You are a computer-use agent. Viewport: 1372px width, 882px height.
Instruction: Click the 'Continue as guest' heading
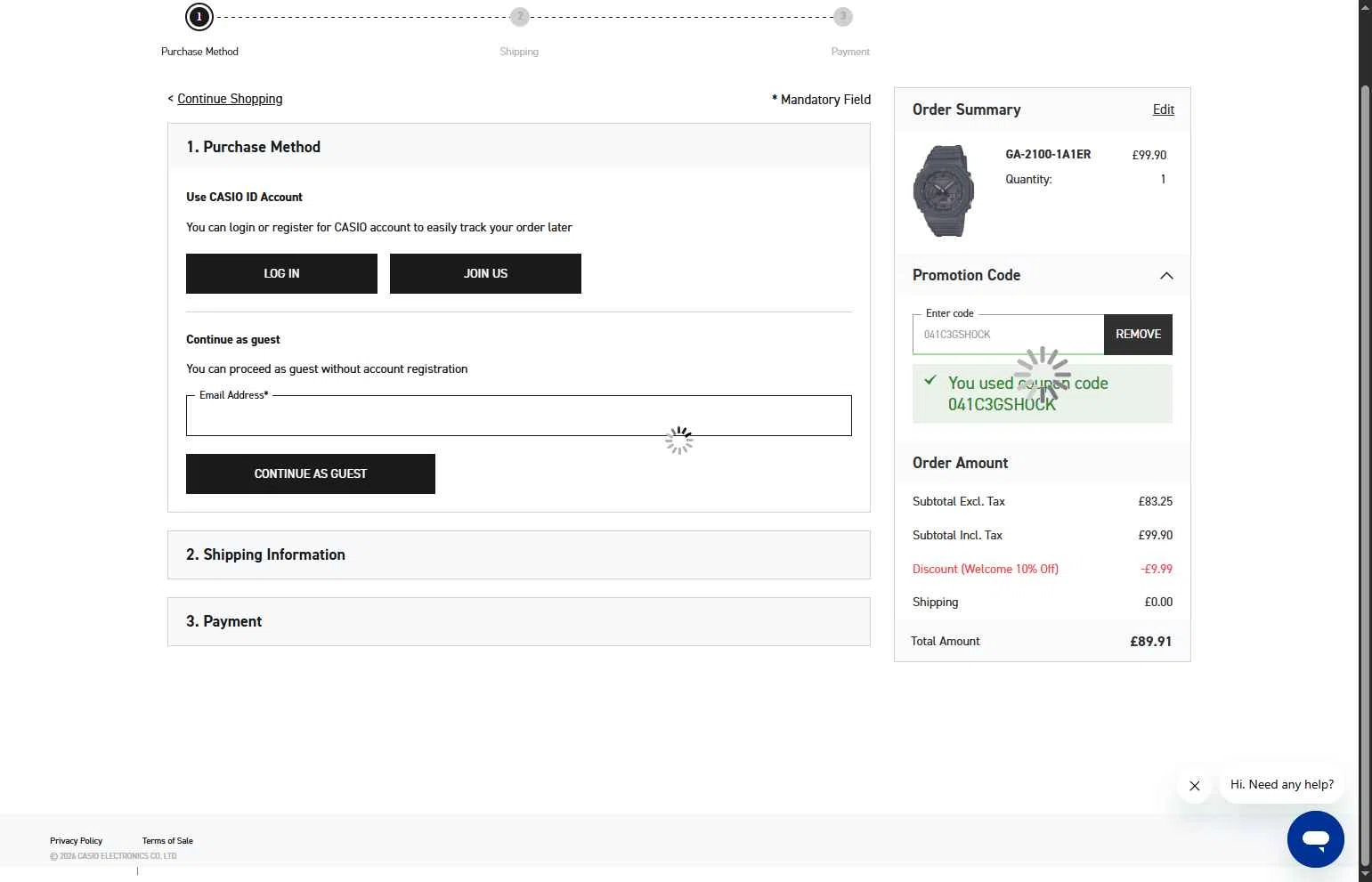click(232, 339)
